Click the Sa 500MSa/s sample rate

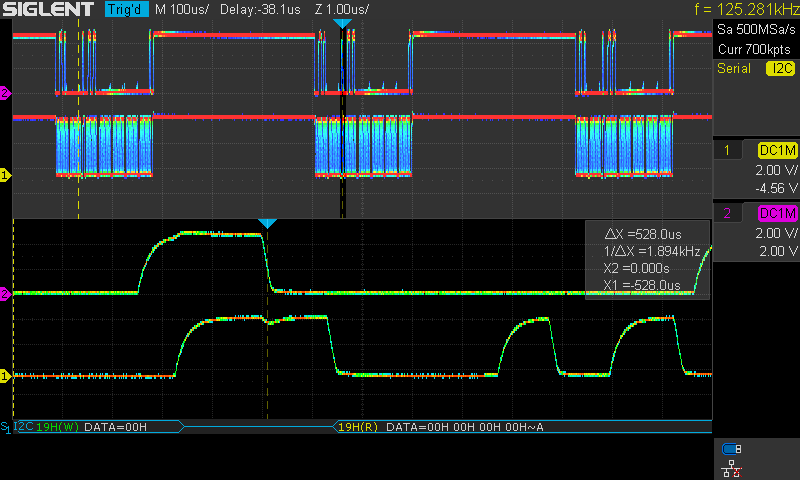(756, 30)
